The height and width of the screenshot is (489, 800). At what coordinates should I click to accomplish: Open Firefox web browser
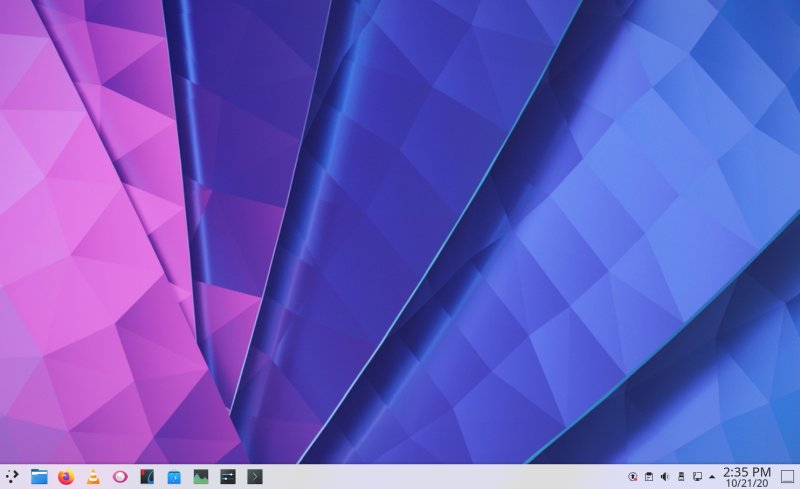(x=66, y=477)
